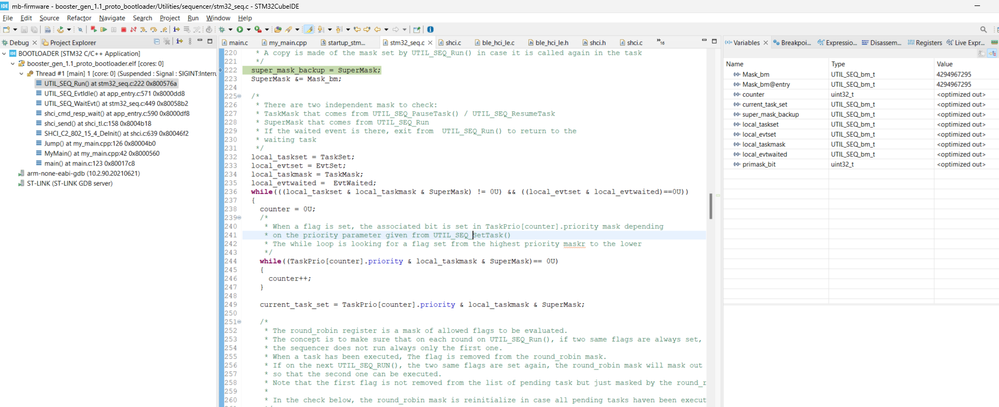The image size is (999, 407).
Task: Click the Save All toolbar icon
Action: [x=34, y=29]
